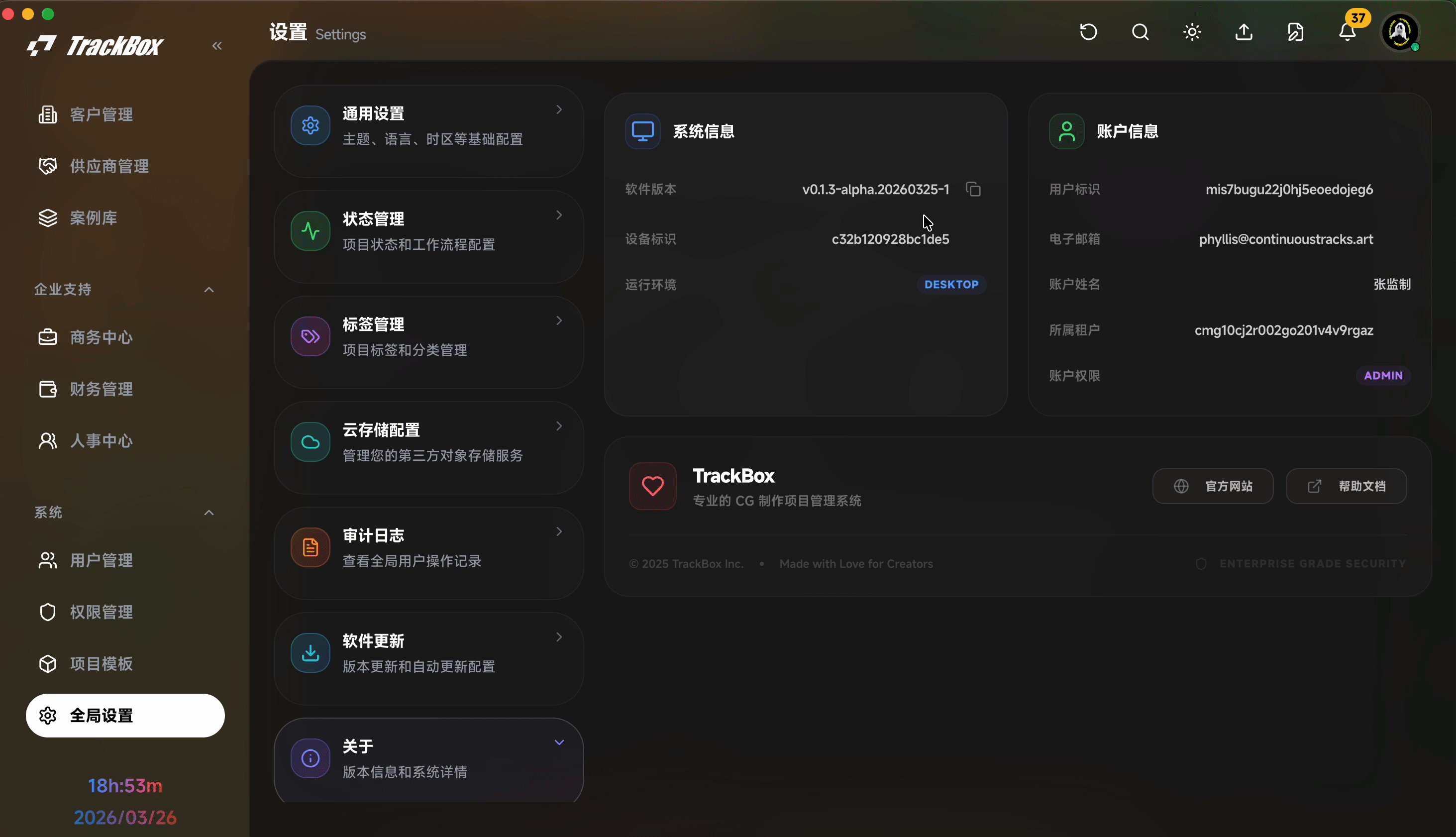The image size is (1456, 837).
Task: Click the TrackBox logo
Action: click(96, 46)
